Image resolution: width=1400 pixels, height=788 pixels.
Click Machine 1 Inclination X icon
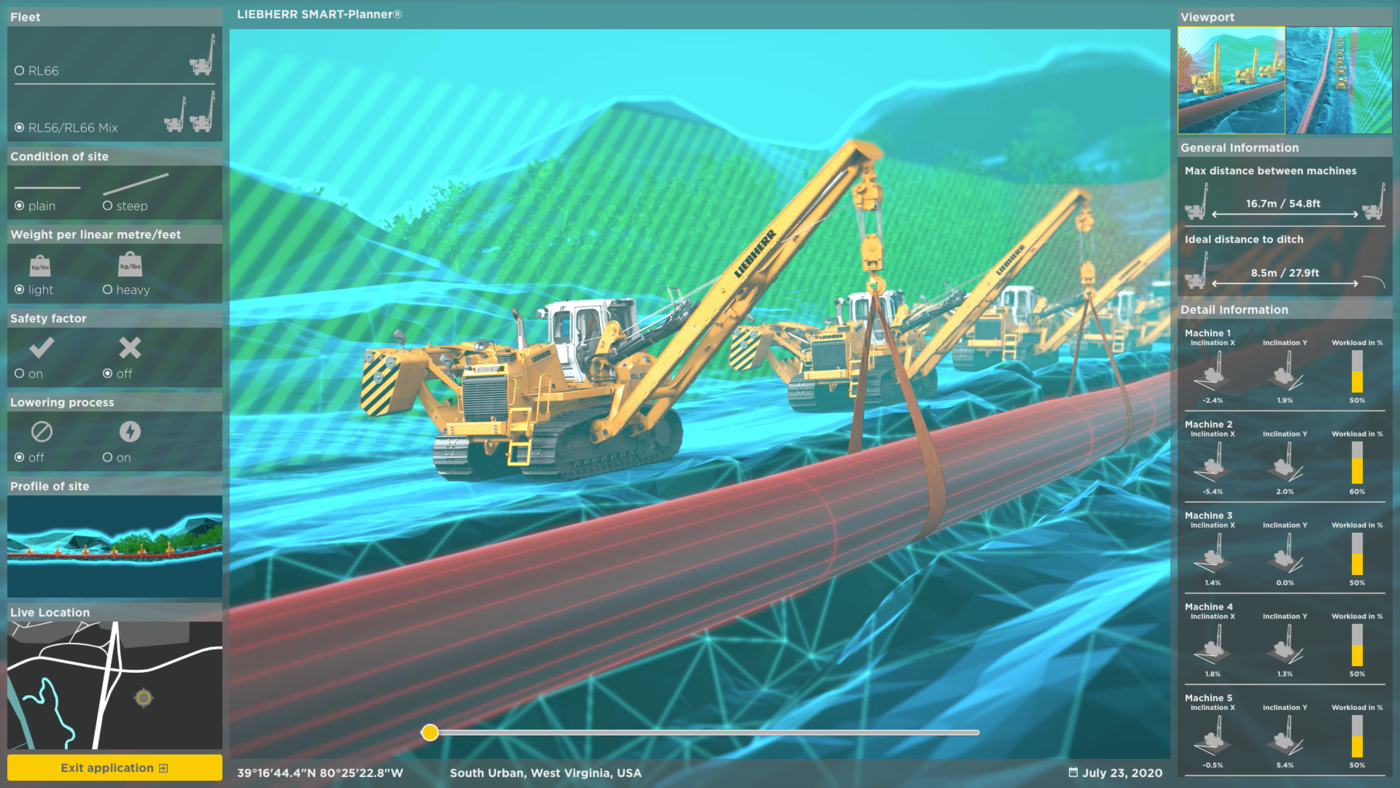point(1212,372)
